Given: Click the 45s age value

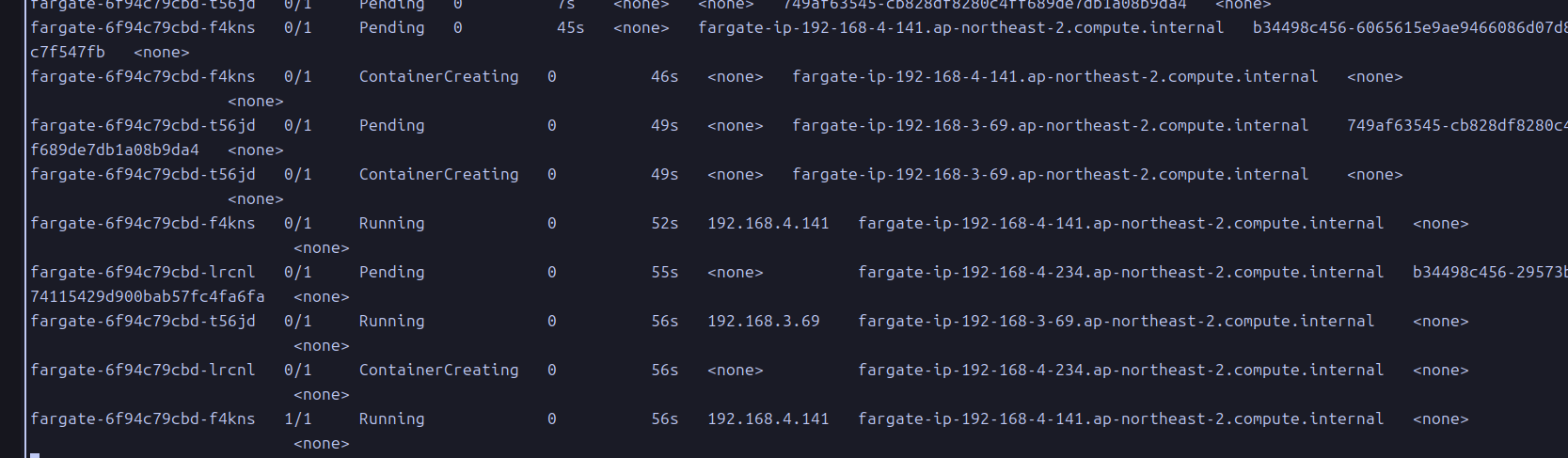Looking at the screenshot, I should 570,28.
